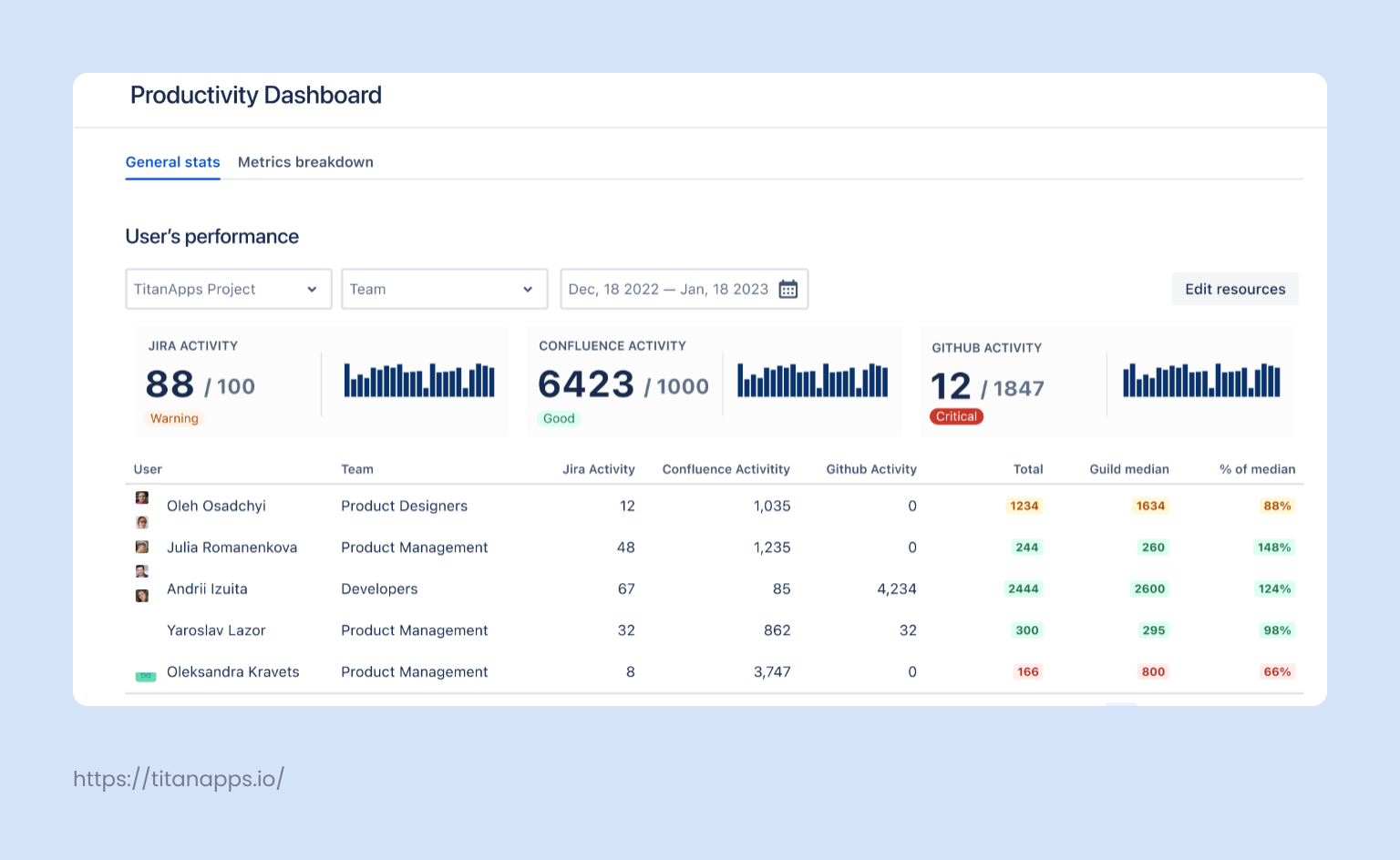Image resolution: width=1400 pixels, height=860 pixels.
Task: Open the calendar icon in the date picker
Action: pyautogui.click(x=787, y=289)
